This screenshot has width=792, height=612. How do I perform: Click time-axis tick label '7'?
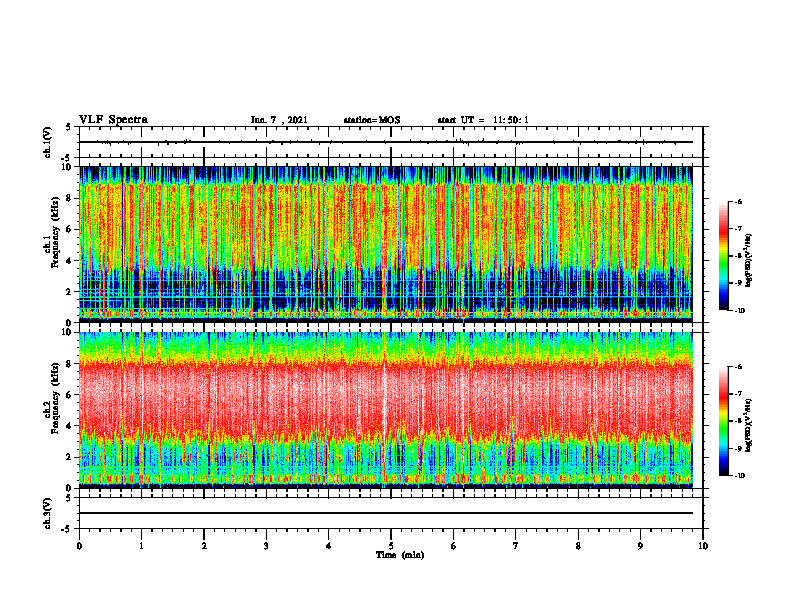(x=516, y=546)
